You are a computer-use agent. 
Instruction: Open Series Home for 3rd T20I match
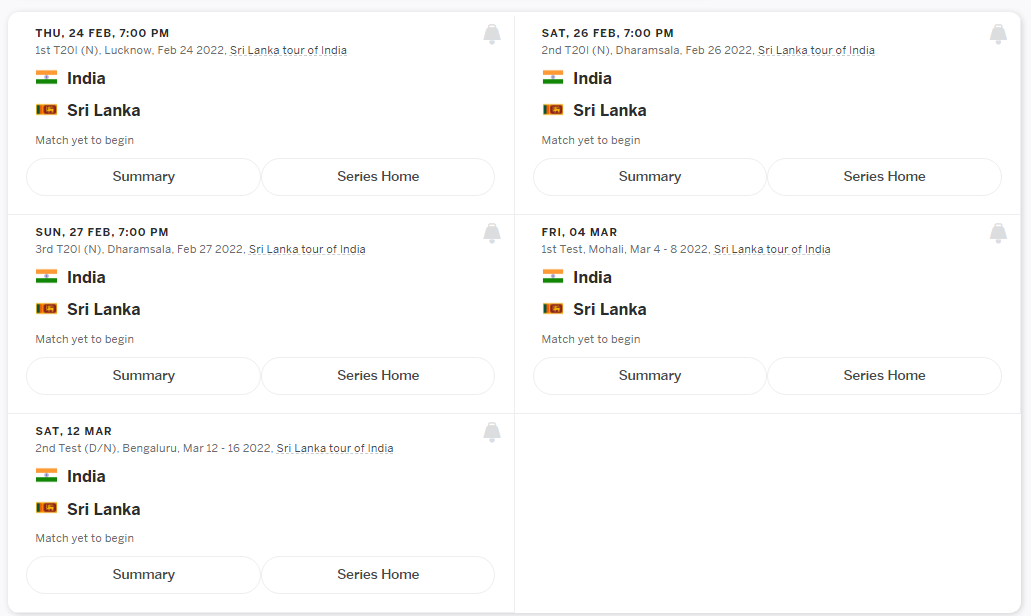tap(378, 376)
